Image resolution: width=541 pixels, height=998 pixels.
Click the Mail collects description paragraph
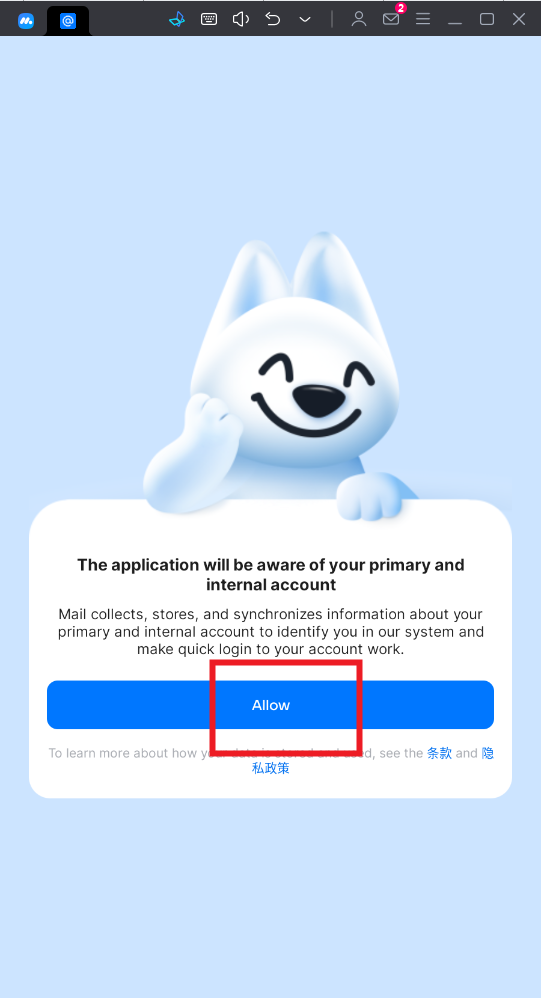(x=270, y=632)
